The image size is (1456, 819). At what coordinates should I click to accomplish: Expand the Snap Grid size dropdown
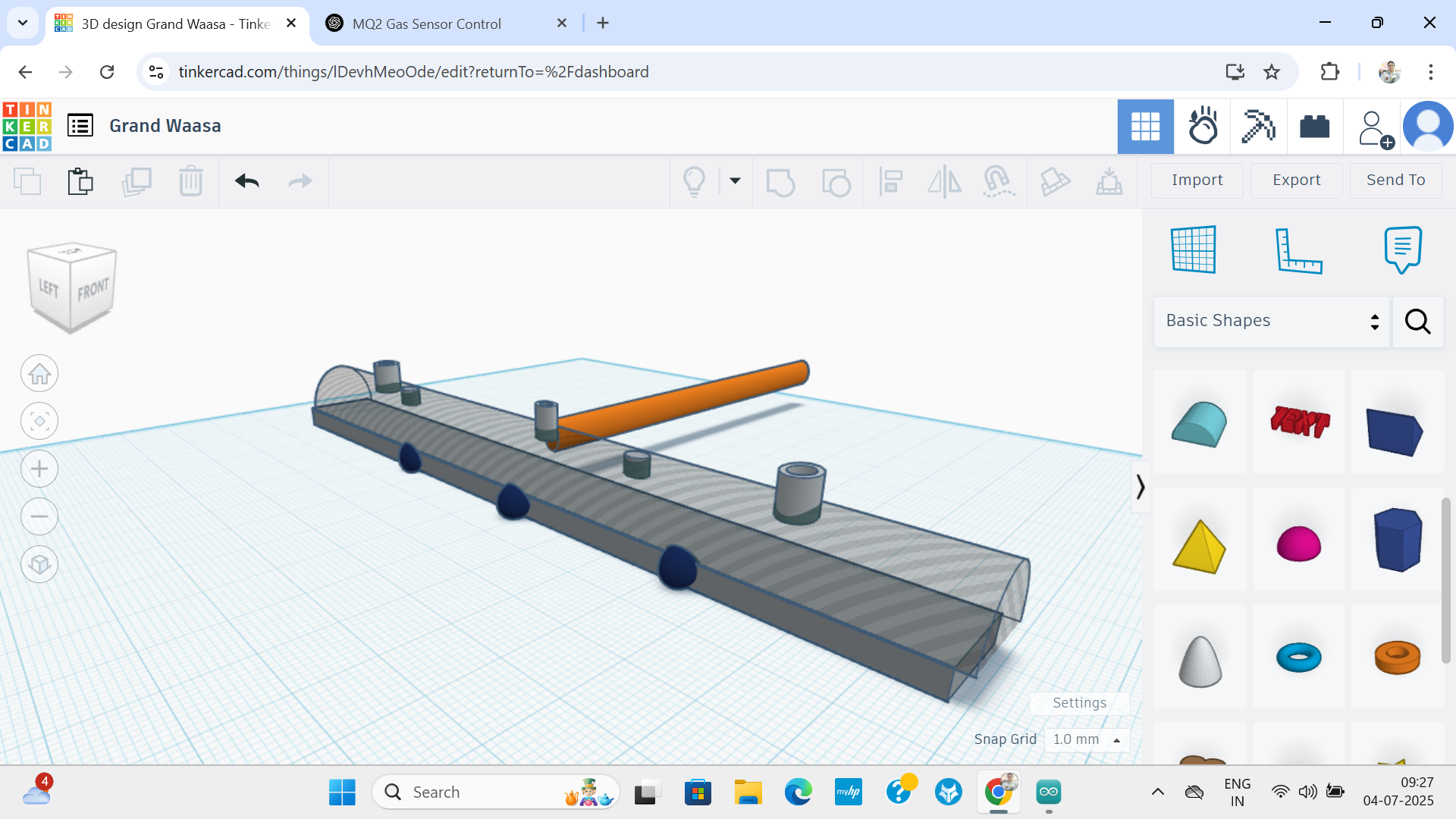(1087, 739)
